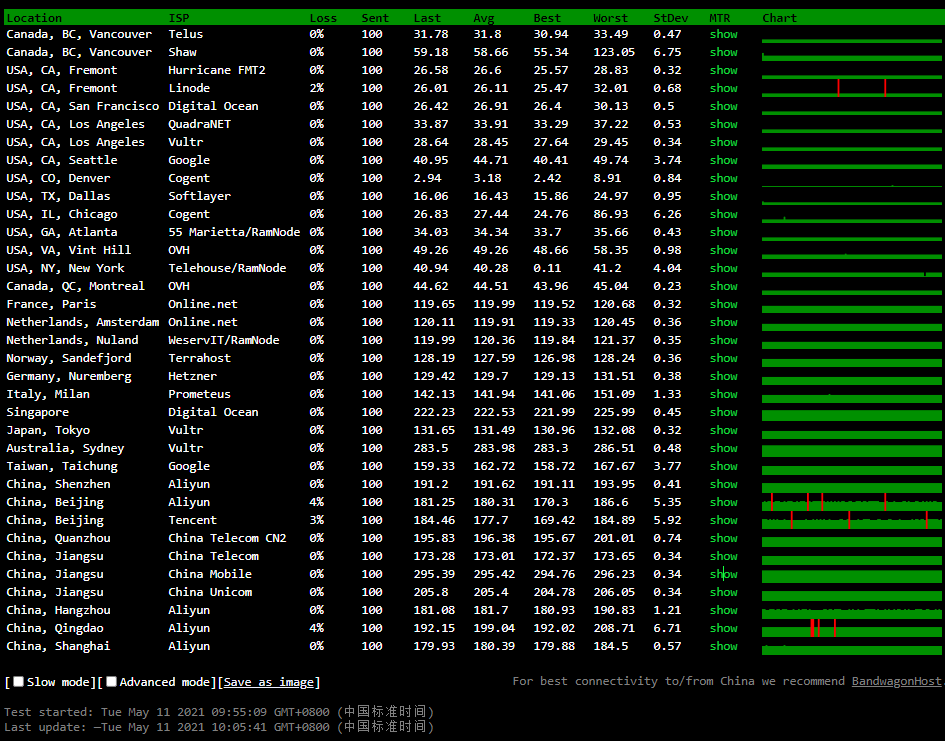Open MTR 'show' for Fremont Linode
Image resolution: width=945 pixels, height=741 pixels.
click(723, 88)
